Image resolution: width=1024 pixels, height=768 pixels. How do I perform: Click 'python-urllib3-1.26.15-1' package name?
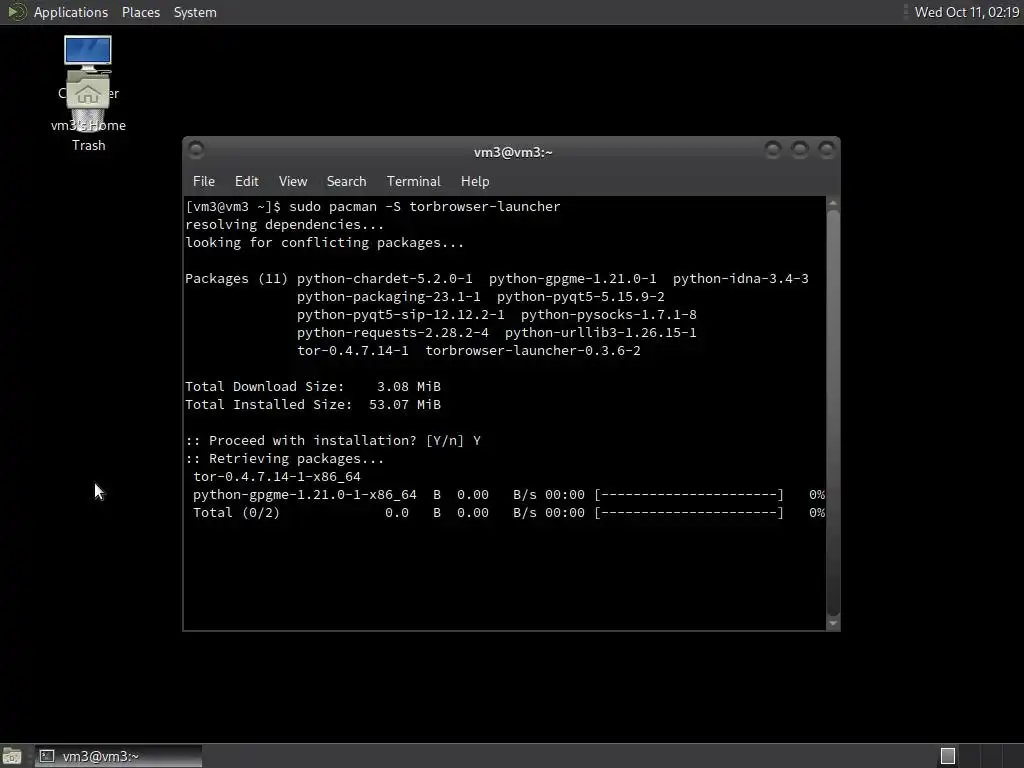point(601,332)
